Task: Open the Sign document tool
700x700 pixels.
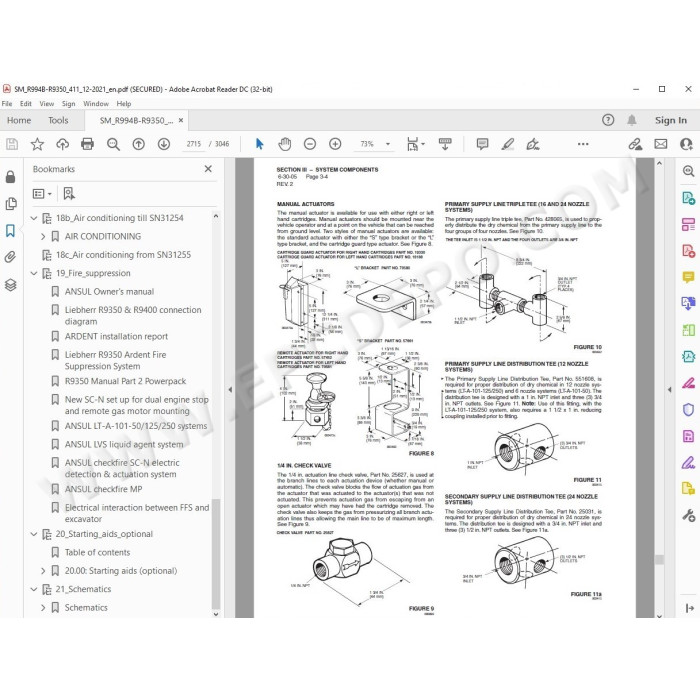Action: [x=533, y=144]
